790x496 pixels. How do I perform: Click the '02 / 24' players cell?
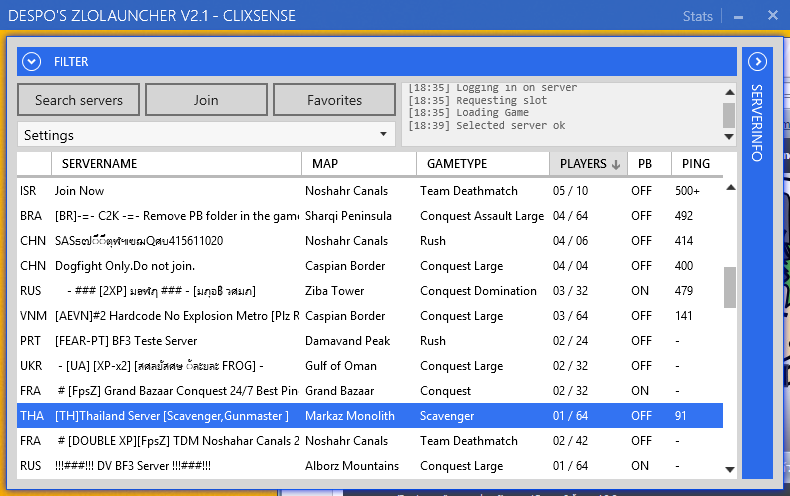pos(570,341)
